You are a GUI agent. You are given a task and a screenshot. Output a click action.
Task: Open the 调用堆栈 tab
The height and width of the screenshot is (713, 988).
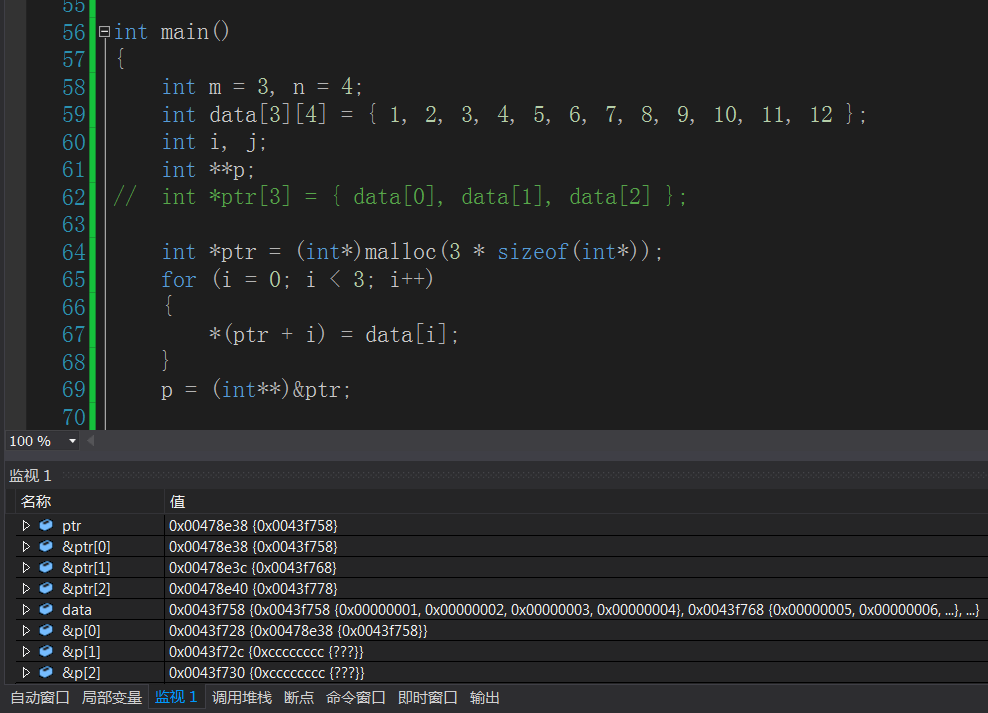point(242,698)
